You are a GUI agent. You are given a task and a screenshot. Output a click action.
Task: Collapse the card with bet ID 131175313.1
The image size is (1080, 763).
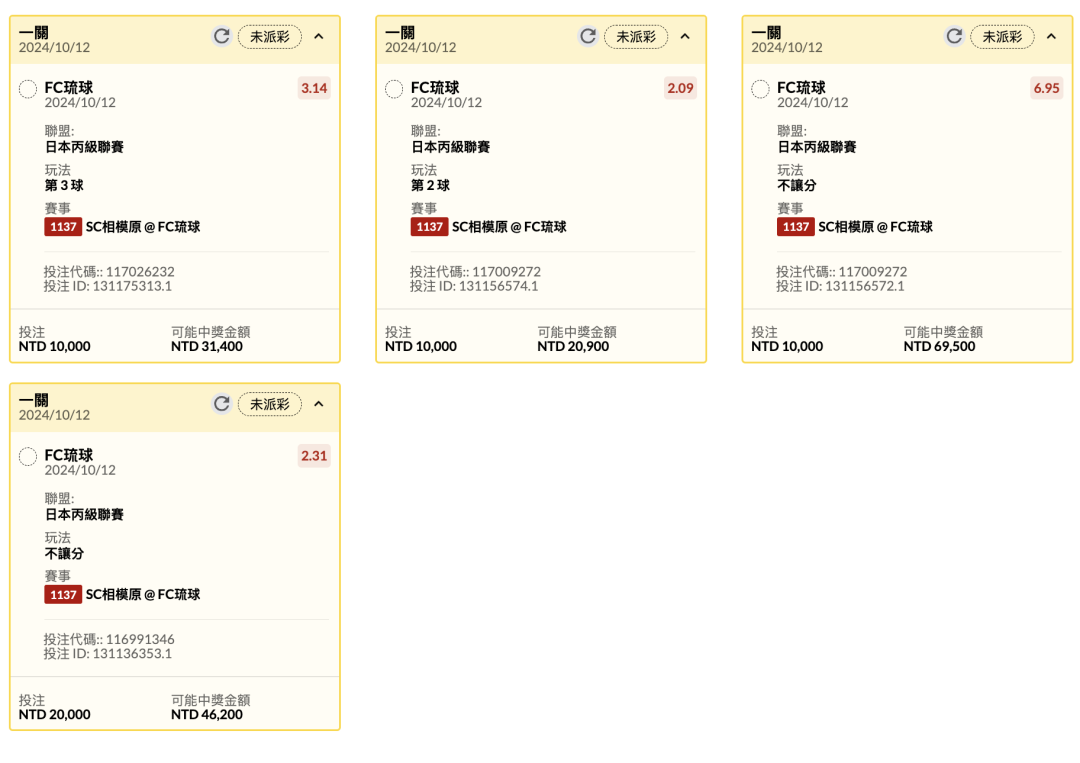pos(319,36)
